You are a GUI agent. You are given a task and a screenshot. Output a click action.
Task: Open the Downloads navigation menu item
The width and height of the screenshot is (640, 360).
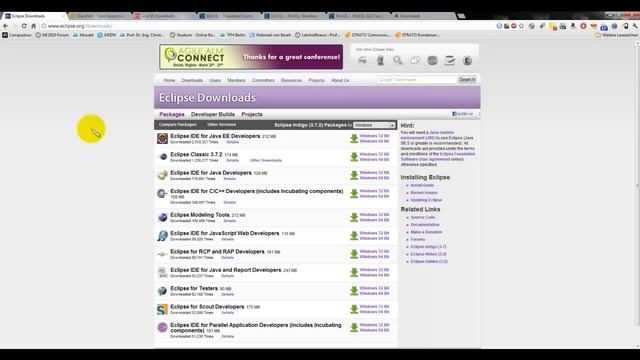[192, 80]
